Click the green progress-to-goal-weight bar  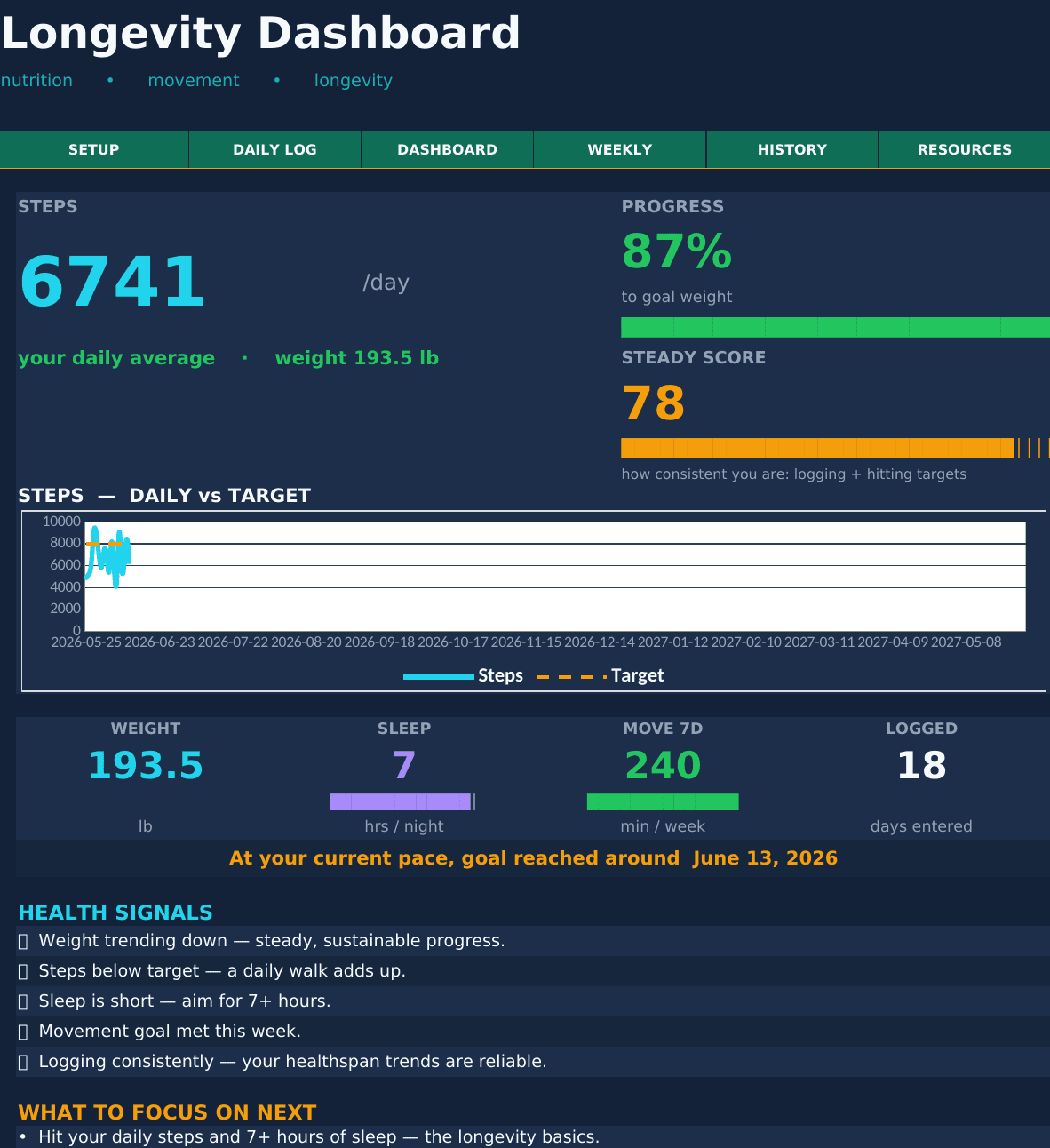835,327
